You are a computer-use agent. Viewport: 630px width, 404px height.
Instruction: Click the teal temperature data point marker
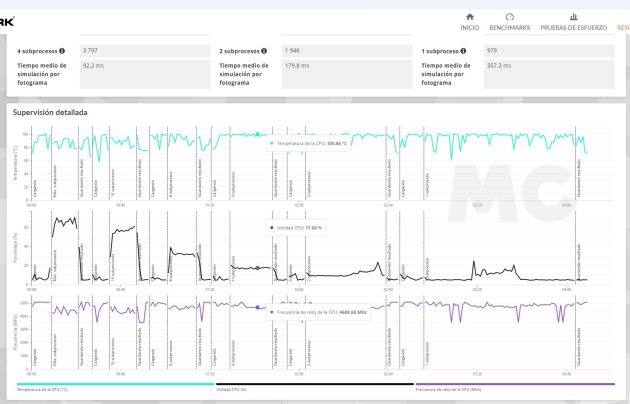tap(258, 134)
